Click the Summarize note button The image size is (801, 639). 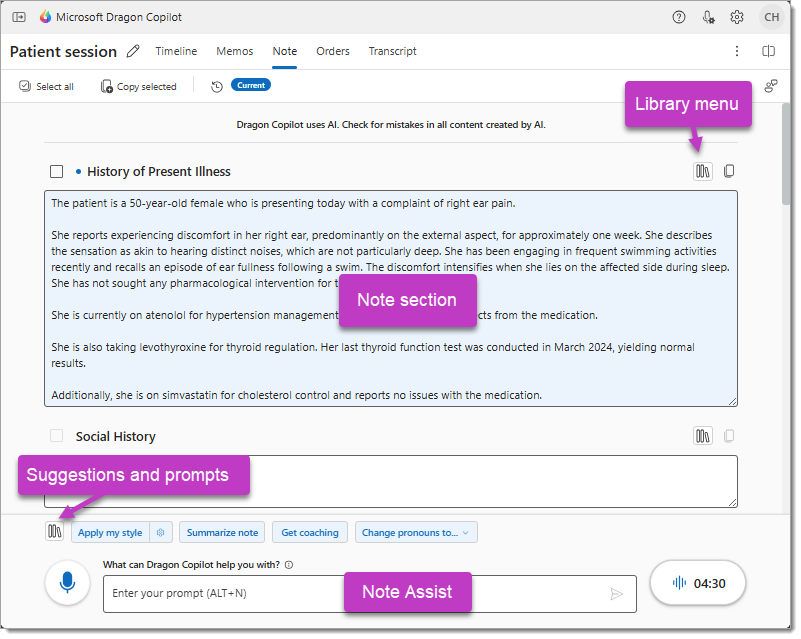[x=222, y=533]
